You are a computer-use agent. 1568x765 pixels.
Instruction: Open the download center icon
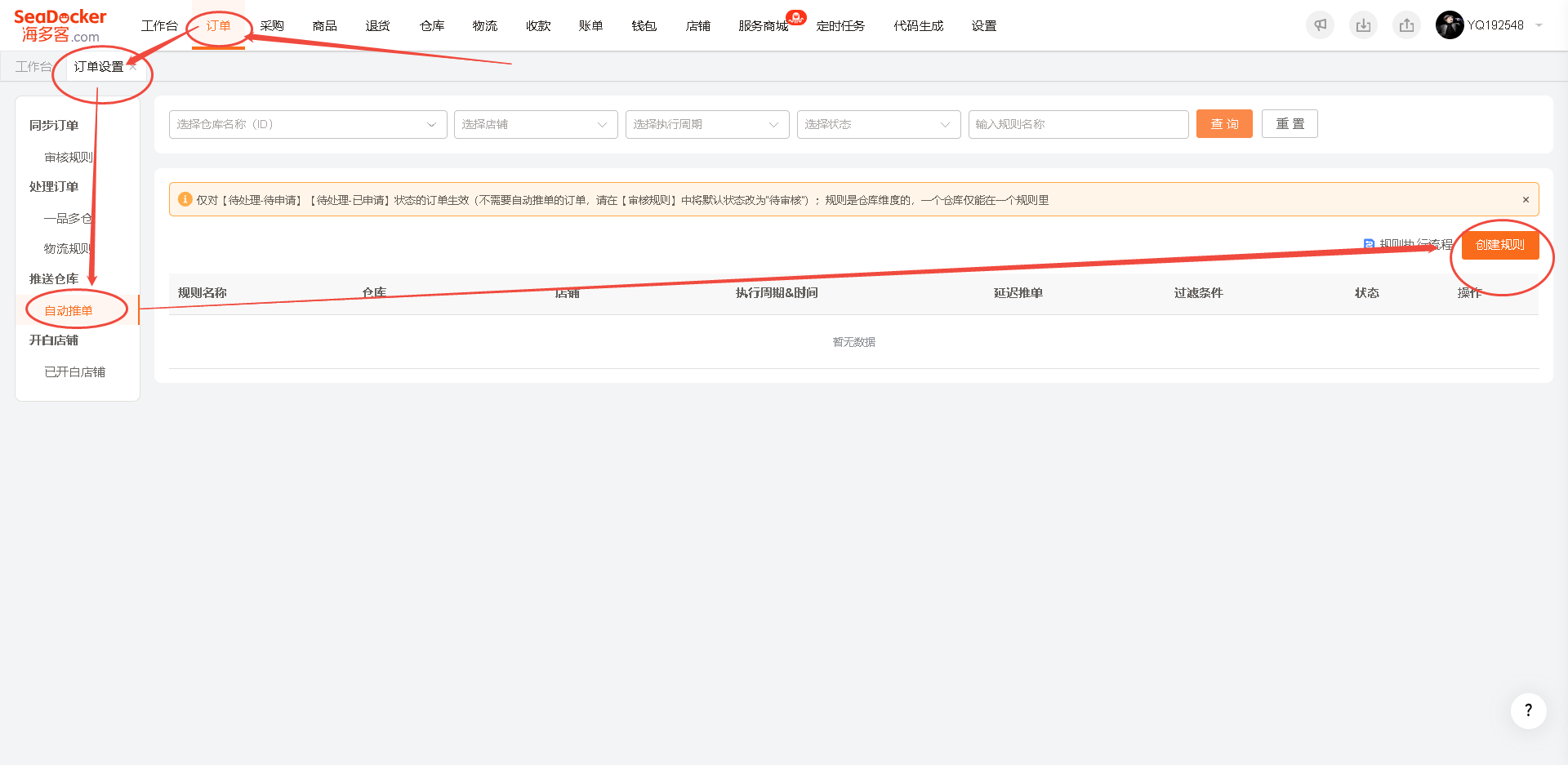click(x=1363, y=25)
